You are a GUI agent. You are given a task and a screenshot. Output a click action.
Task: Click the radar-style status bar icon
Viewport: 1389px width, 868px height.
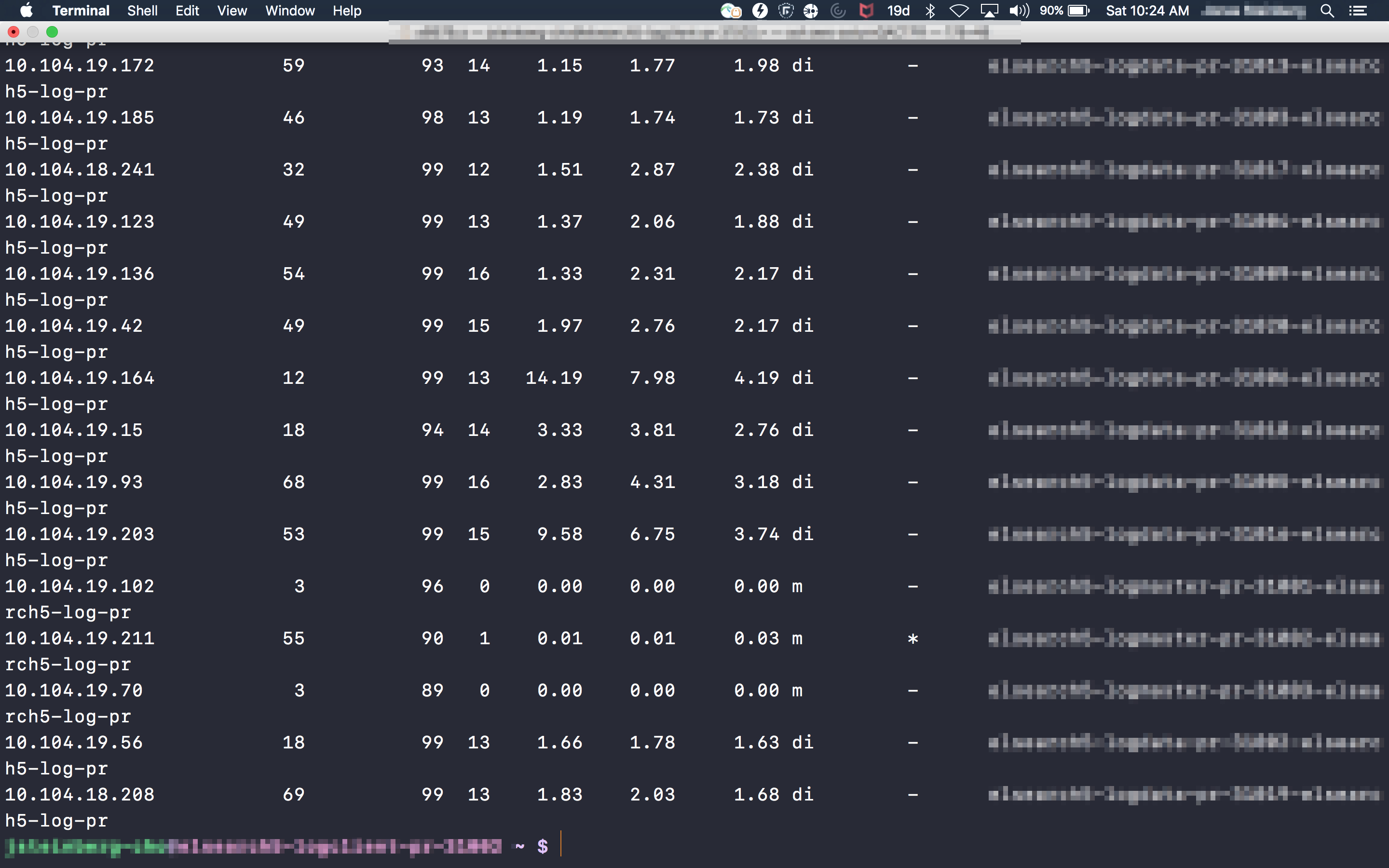tap(837, 10)
